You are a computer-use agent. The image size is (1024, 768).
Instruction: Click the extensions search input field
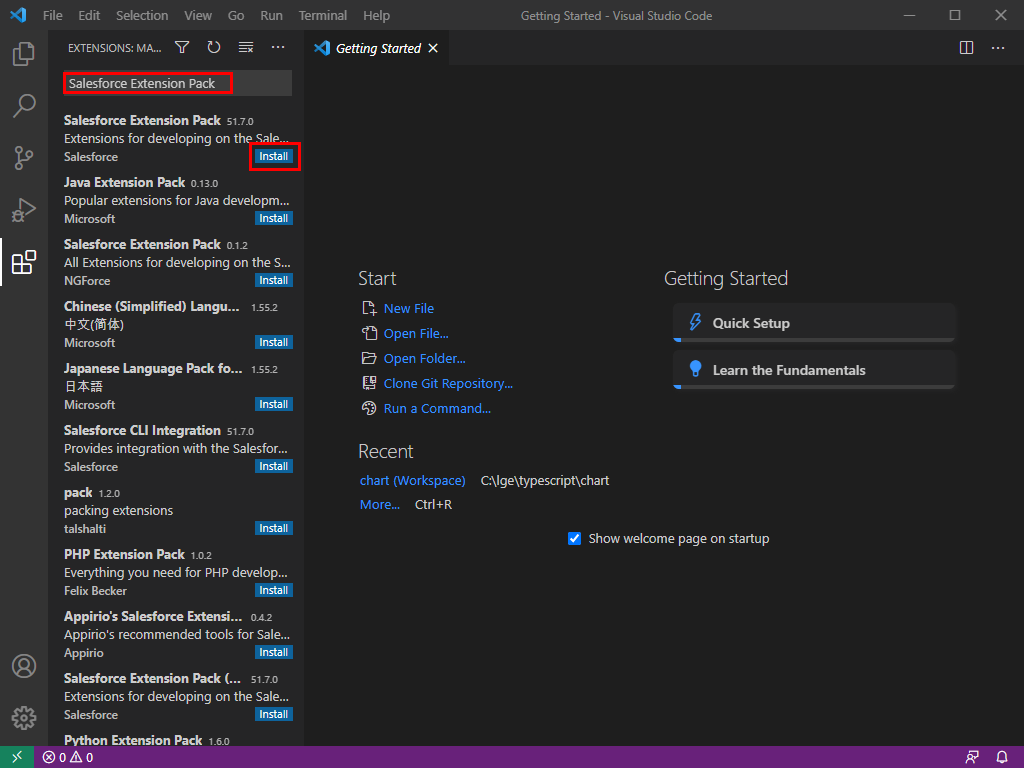coord(178,84)
